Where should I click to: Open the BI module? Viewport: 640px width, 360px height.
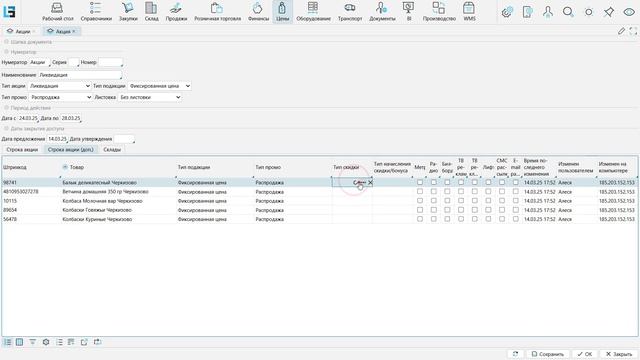tap(409, 12)
